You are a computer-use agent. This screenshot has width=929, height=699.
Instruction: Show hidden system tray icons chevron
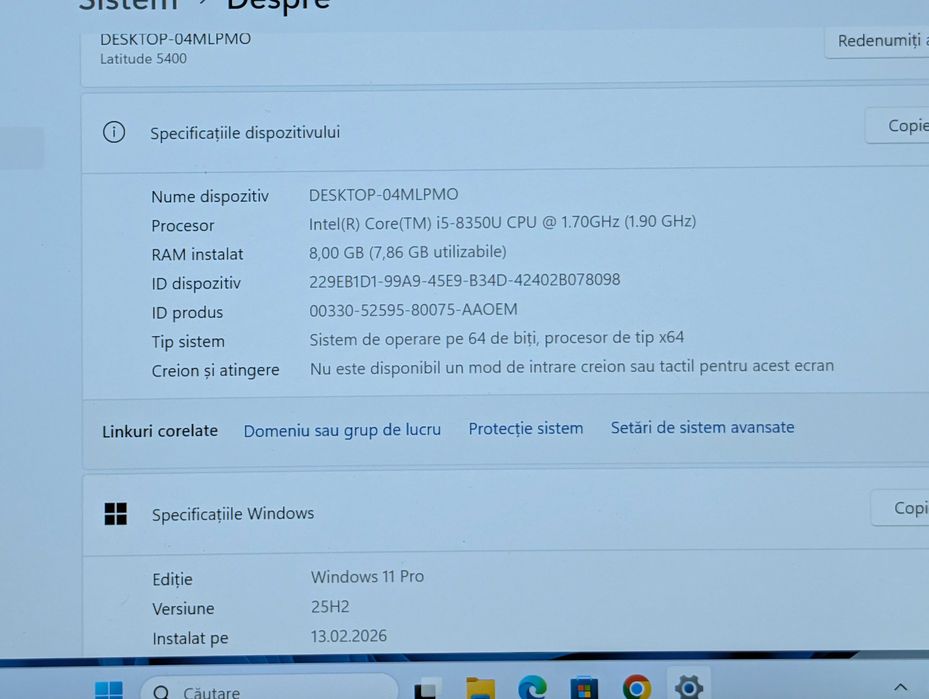point(900,687)
